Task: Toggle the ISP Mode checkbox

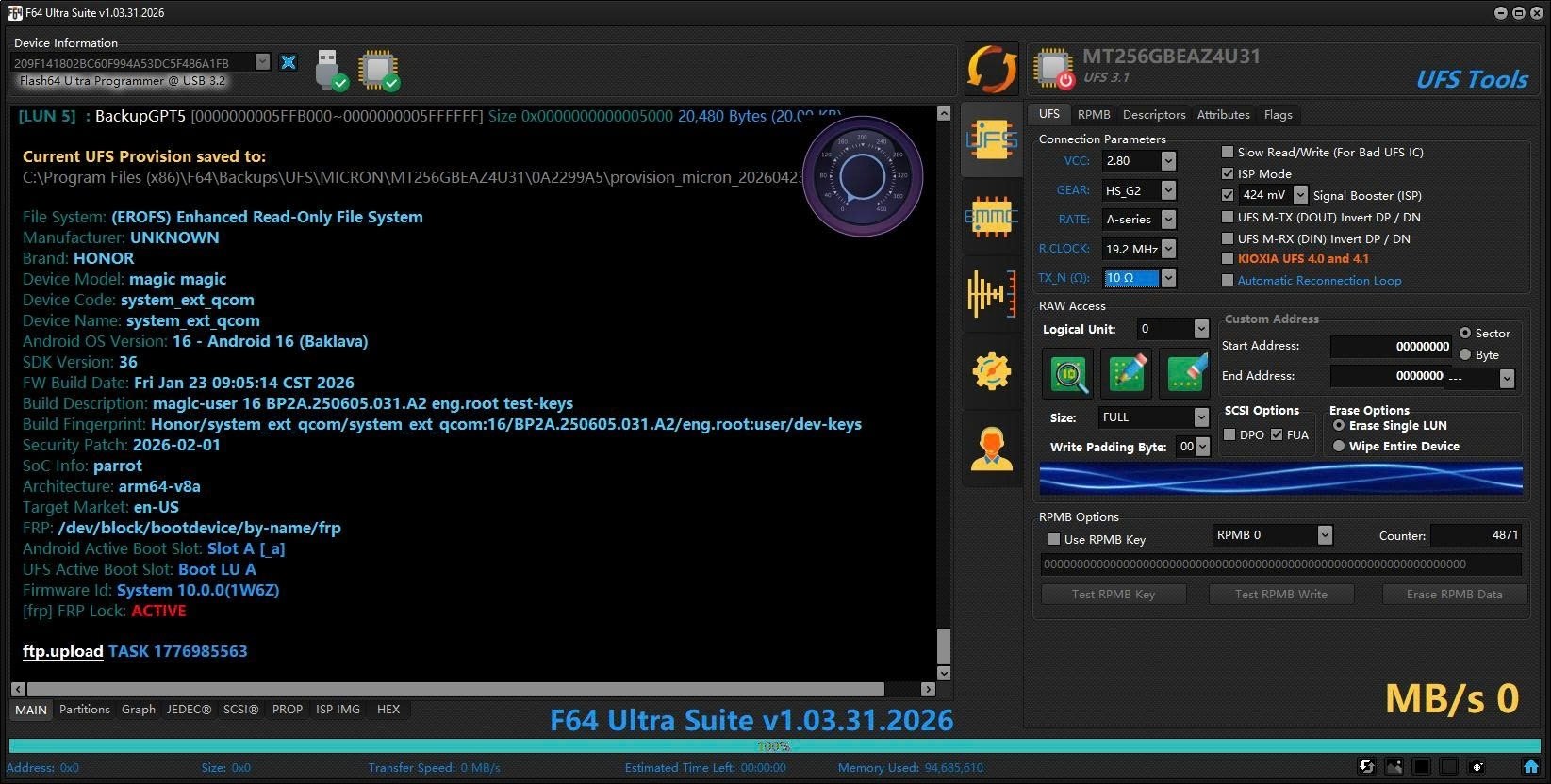Action: point(1228,173)
